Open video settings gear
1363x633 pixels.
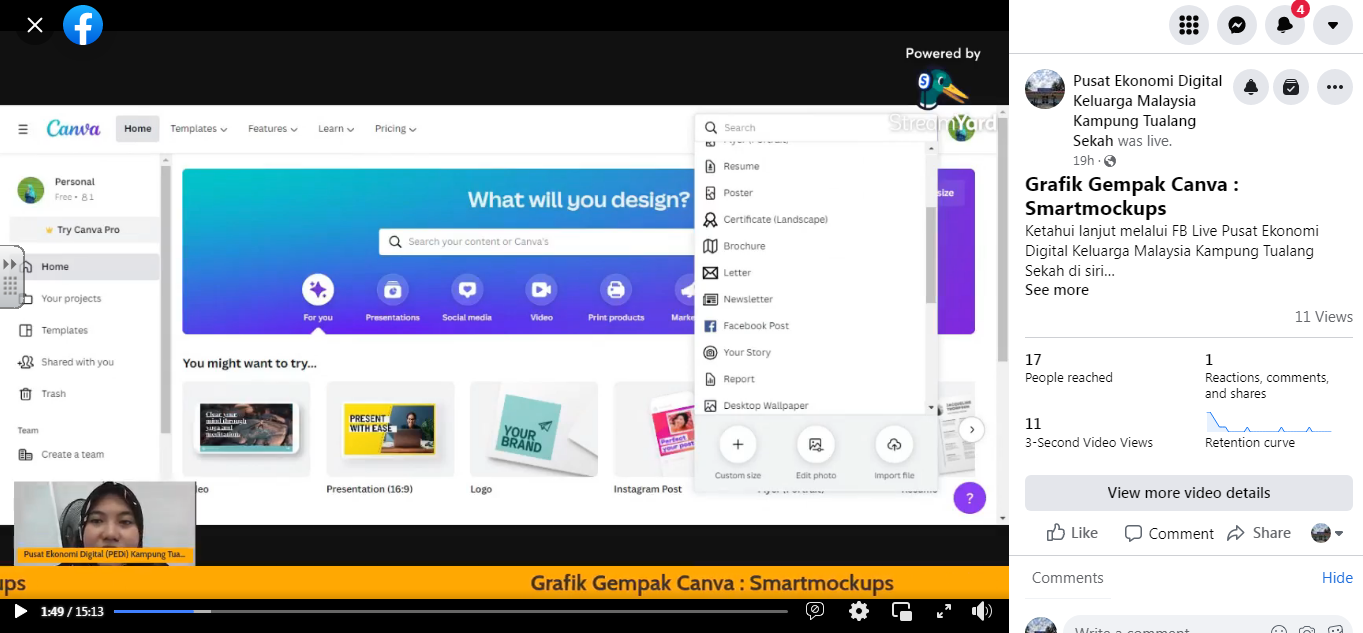[859, 611]
